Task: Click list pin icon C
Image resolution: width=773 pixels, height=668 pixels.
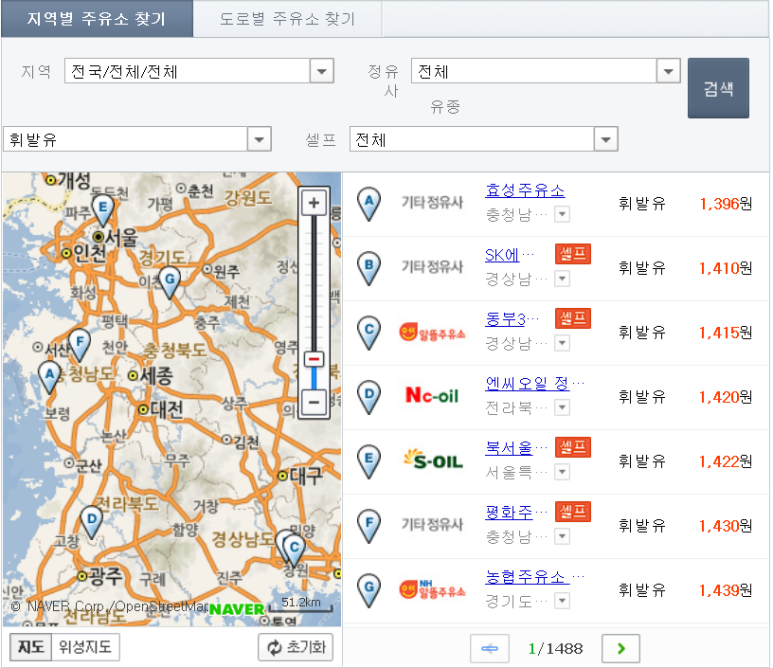Action: pyautogui.click(x=369, y=333)
